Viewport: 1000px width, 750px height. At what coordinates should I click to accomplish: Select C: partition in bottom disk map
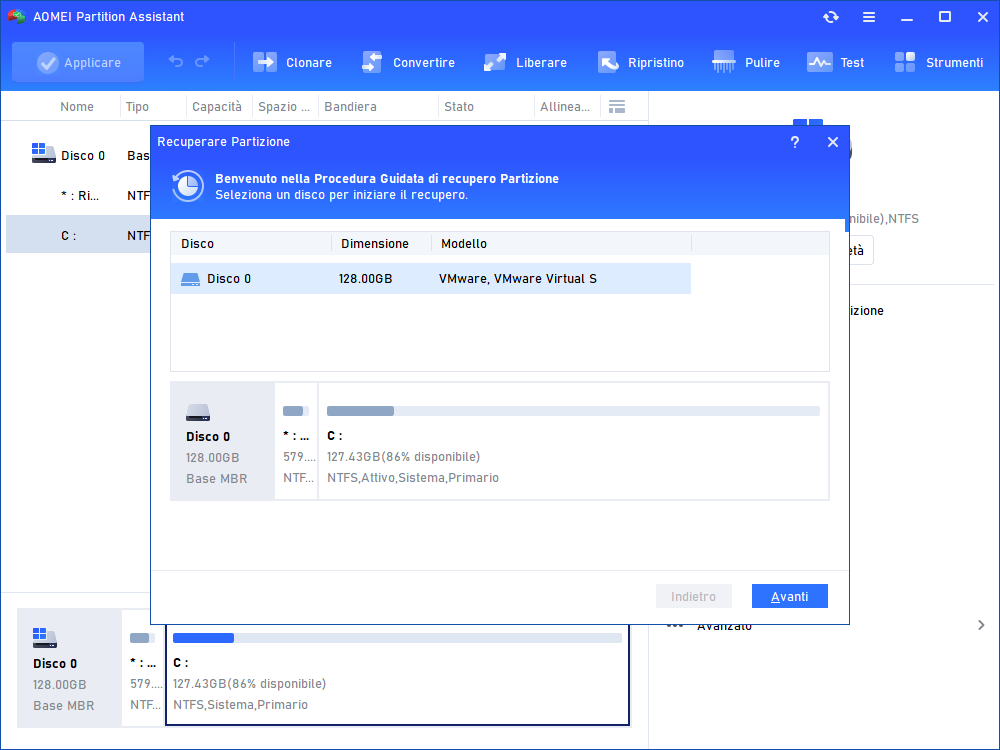[x=397, y=675]
